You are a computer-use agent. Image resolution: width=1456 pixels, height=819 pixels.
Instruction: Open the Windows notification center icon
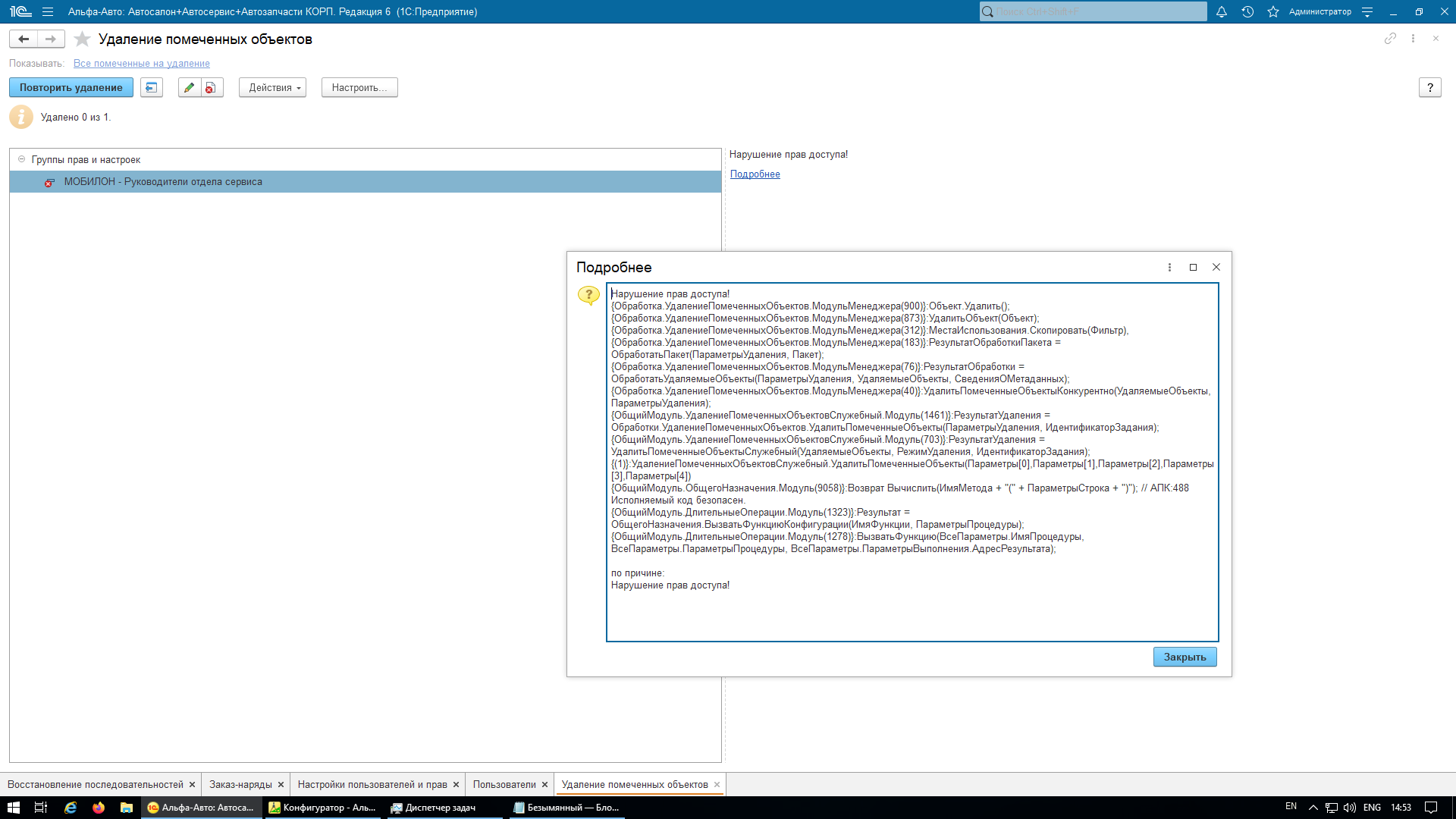(x=1430, y=808)
